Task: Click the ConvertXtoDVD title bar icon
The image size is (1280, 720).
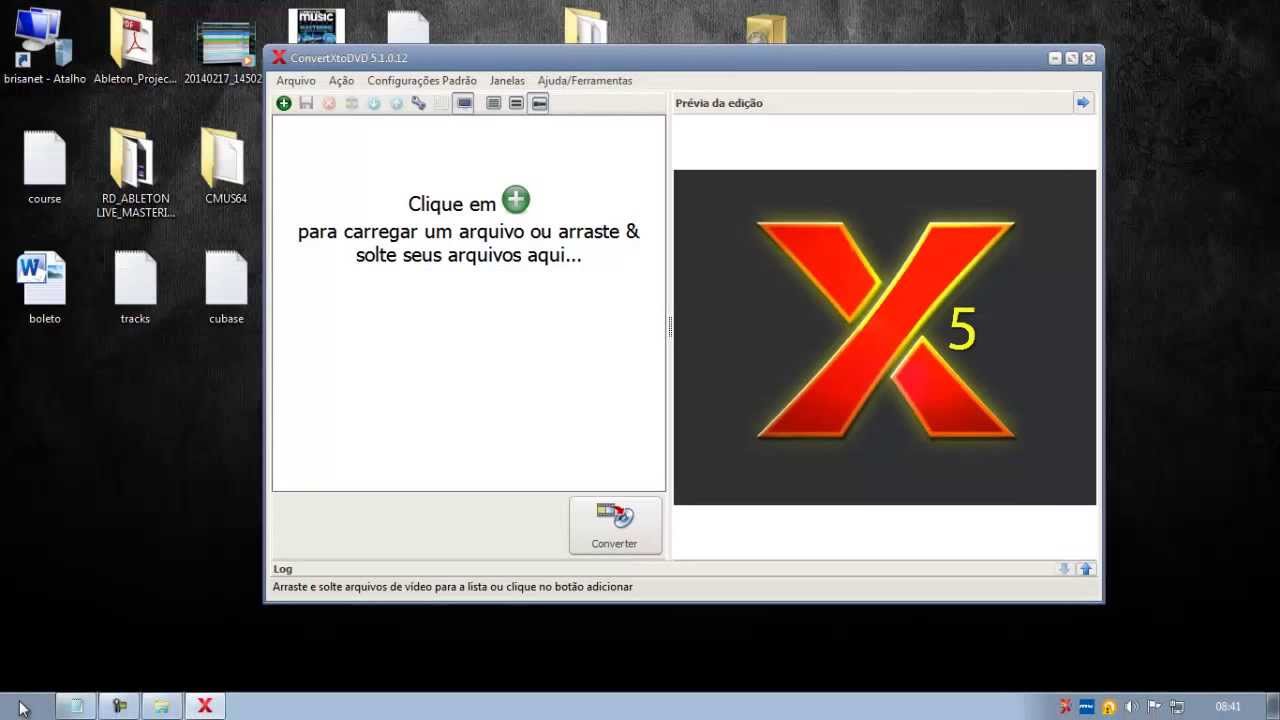Action: tap(280, 57)
